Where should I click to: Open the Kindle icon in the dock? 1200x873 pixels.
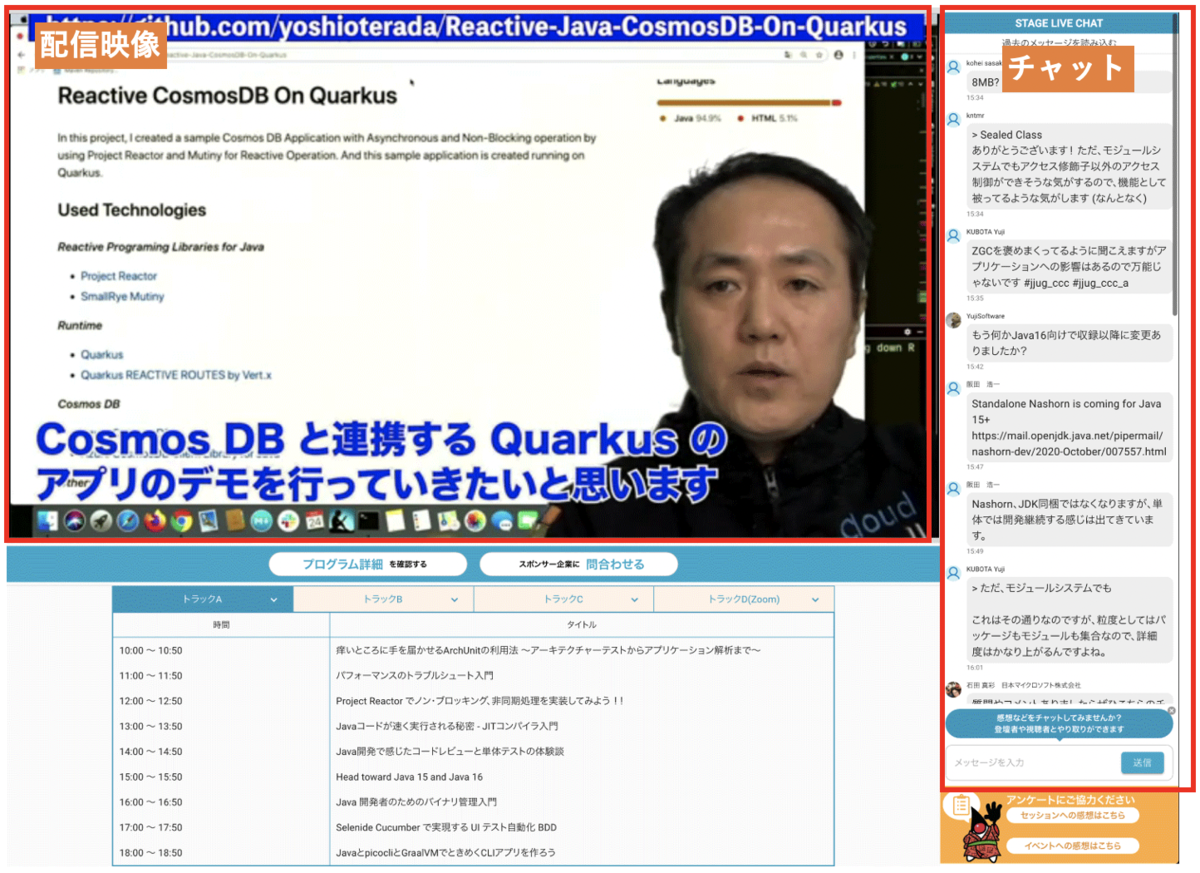[x=341, y=521]
